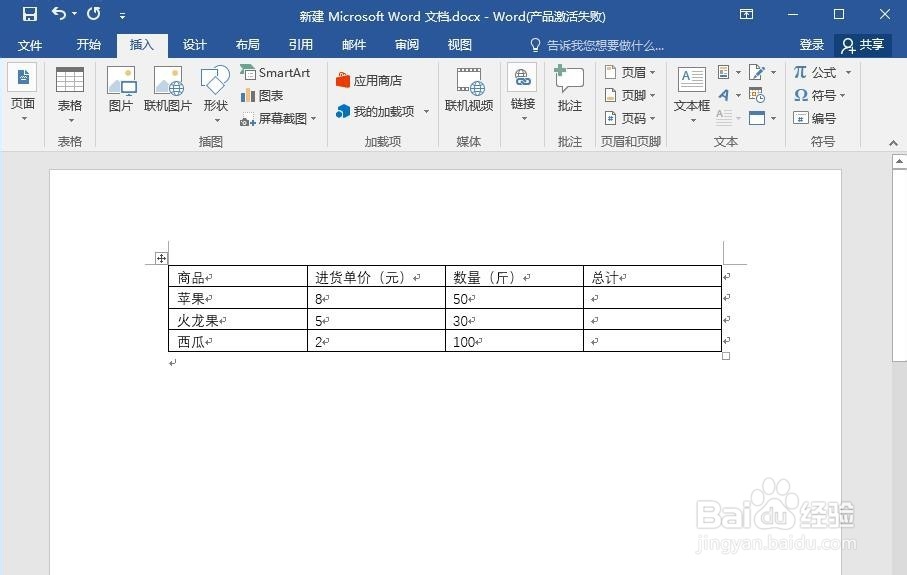Viewport: 907px width, 575px height.
Task: Click the table resize handle square
Action: pyautogui.click(x=726, y=356)
